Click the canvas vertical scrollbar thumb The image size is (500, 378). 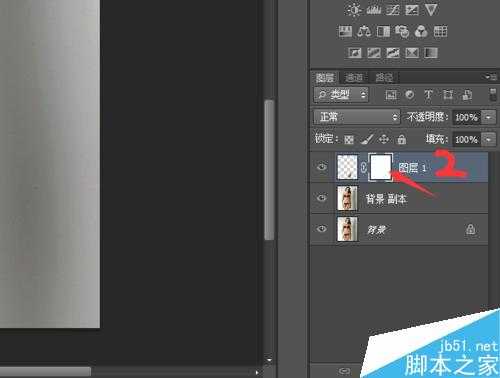pos(269,169)
